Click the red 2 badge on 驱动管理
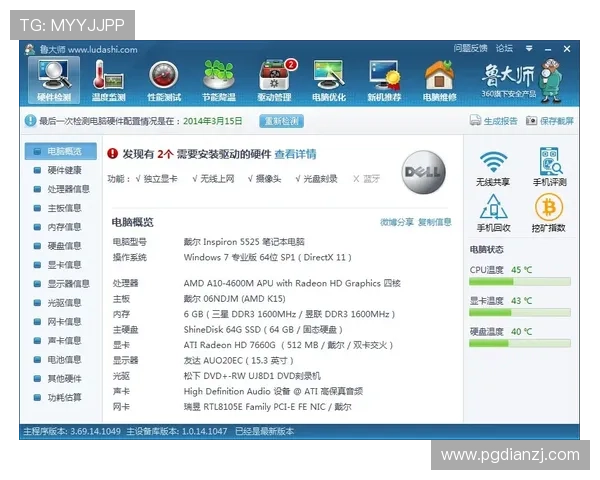600x480 pixels. point(291,64)
